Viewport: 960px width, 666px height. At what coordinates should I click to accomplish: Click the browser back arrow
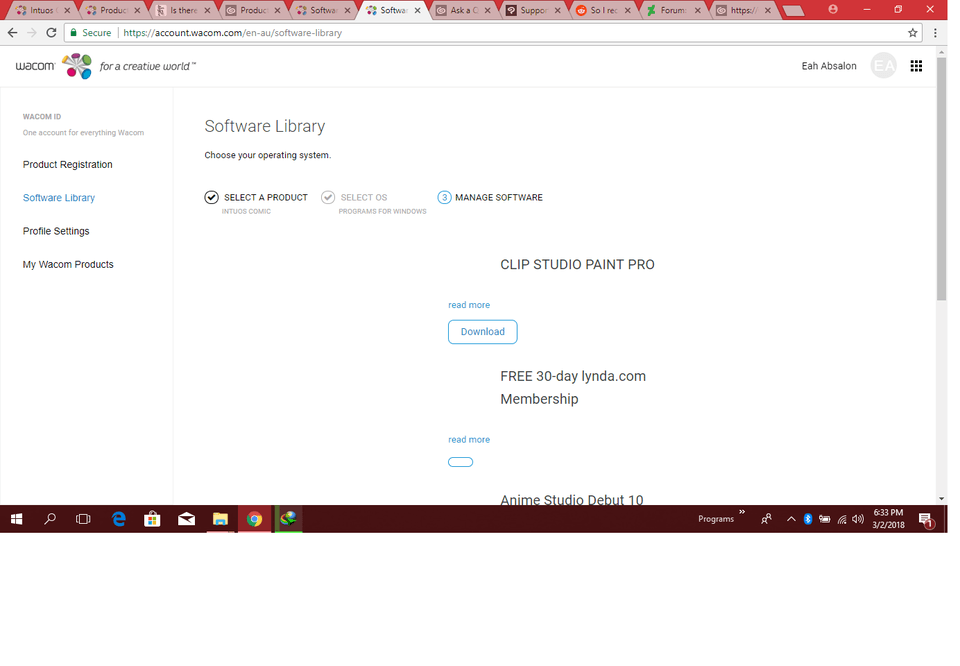[12, 33]
